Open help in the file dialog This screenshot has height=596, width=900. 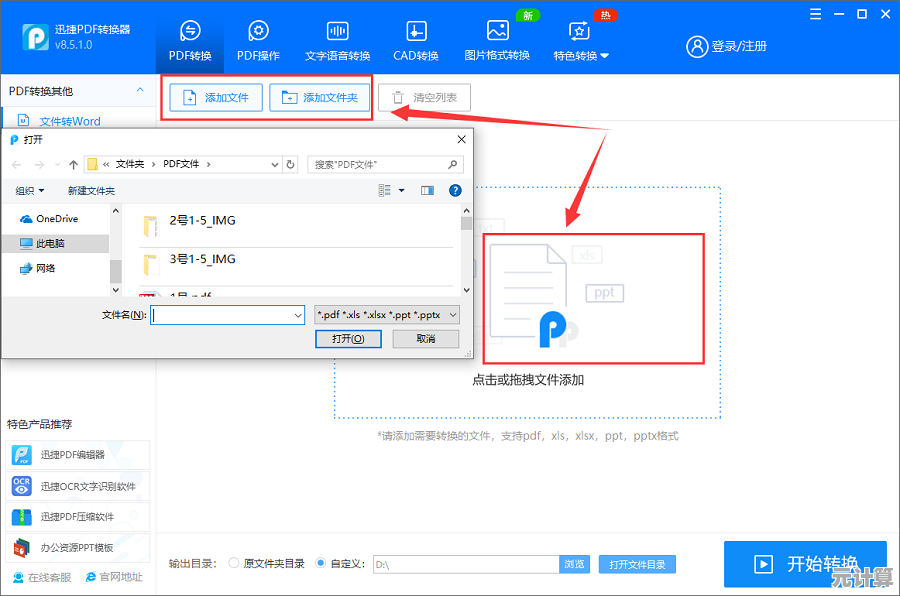tap(455, 190)
